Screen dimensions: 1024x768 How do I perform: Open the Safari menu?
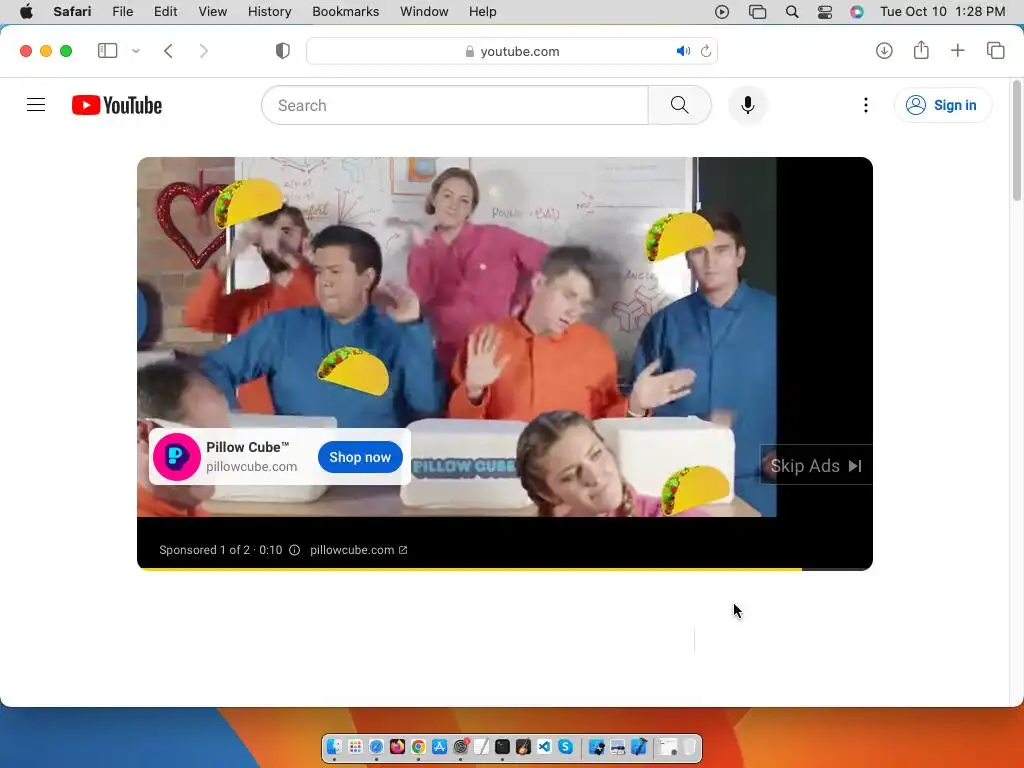pyautogui.click(x=72, y=12)
